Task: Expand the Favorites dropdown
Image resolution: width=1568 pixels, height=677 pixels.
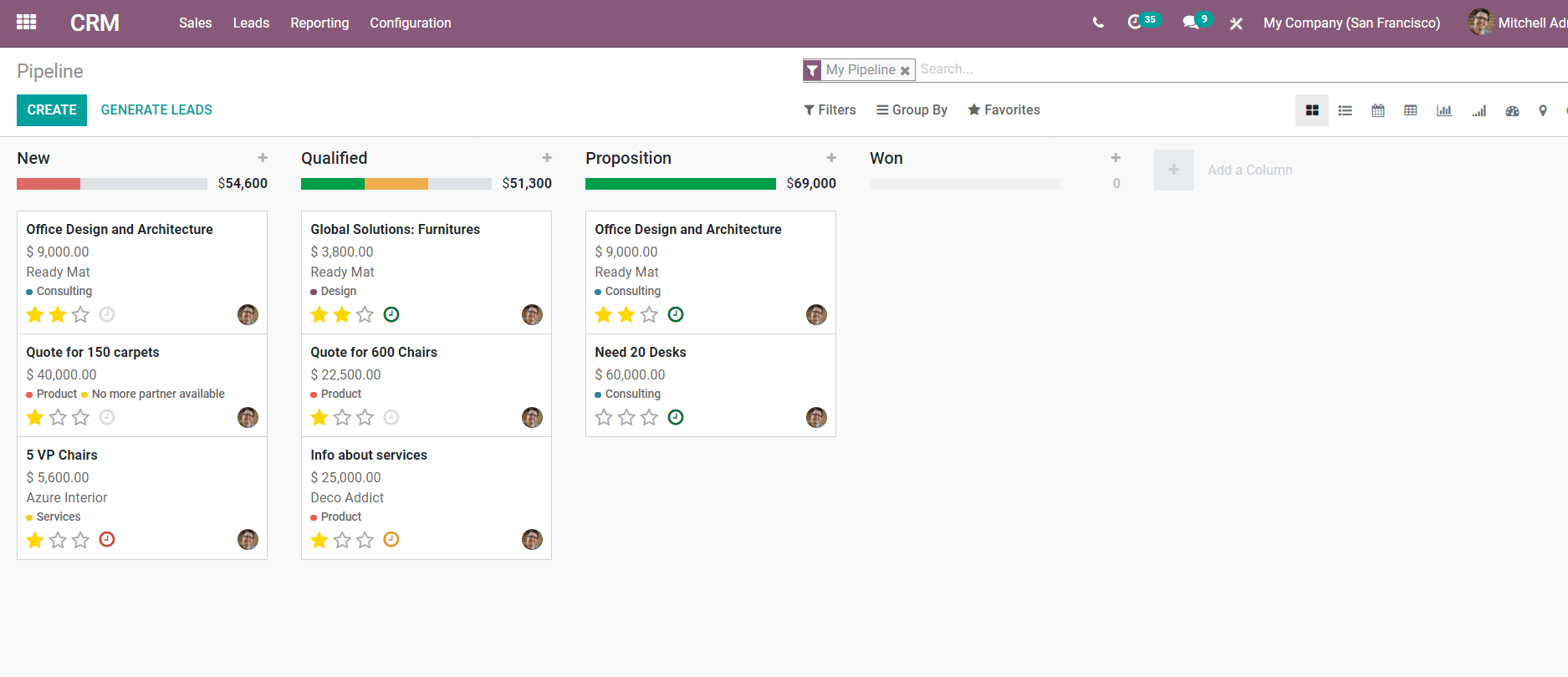Action: pyautogui.click(x=1004, y=109)
